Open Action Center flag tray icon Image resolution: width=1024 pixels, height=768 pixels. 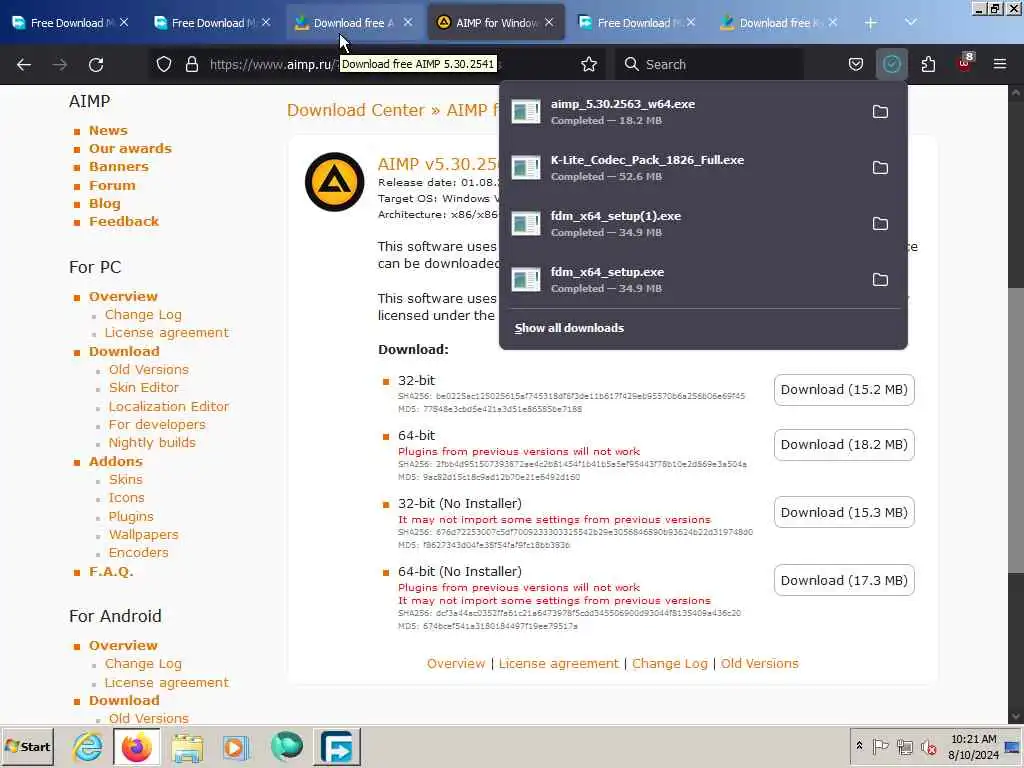(880, 746)
